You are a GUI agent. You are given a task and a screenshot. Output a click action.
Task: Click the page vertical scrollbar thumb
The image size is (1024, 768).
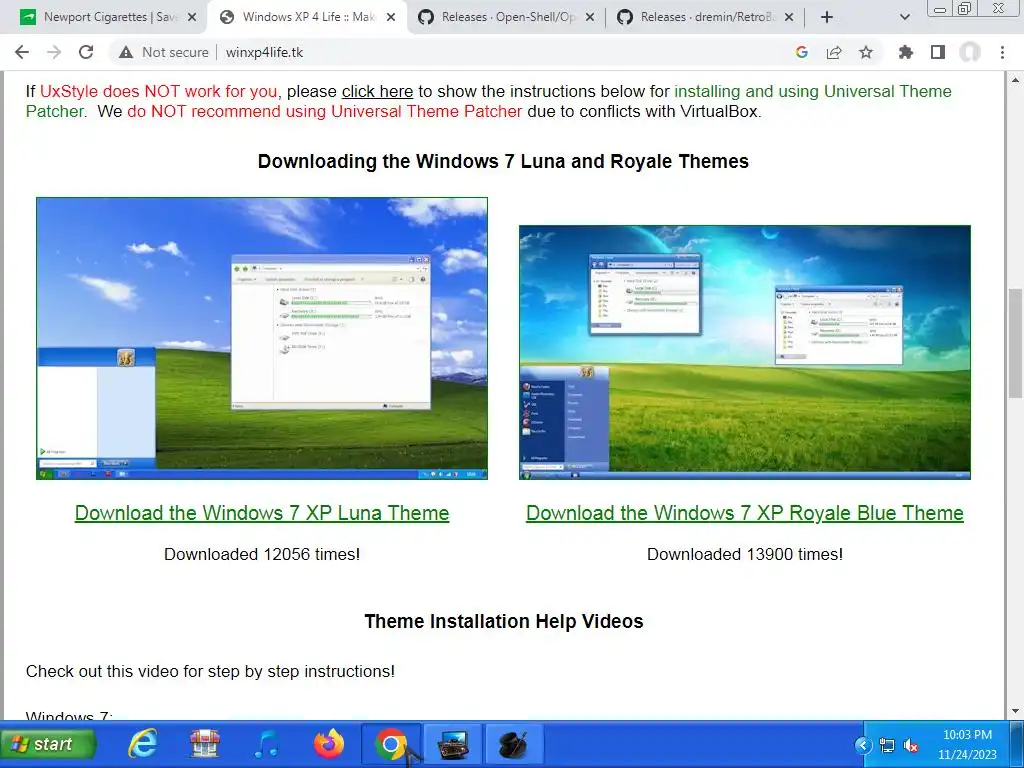coord(1015,343)
